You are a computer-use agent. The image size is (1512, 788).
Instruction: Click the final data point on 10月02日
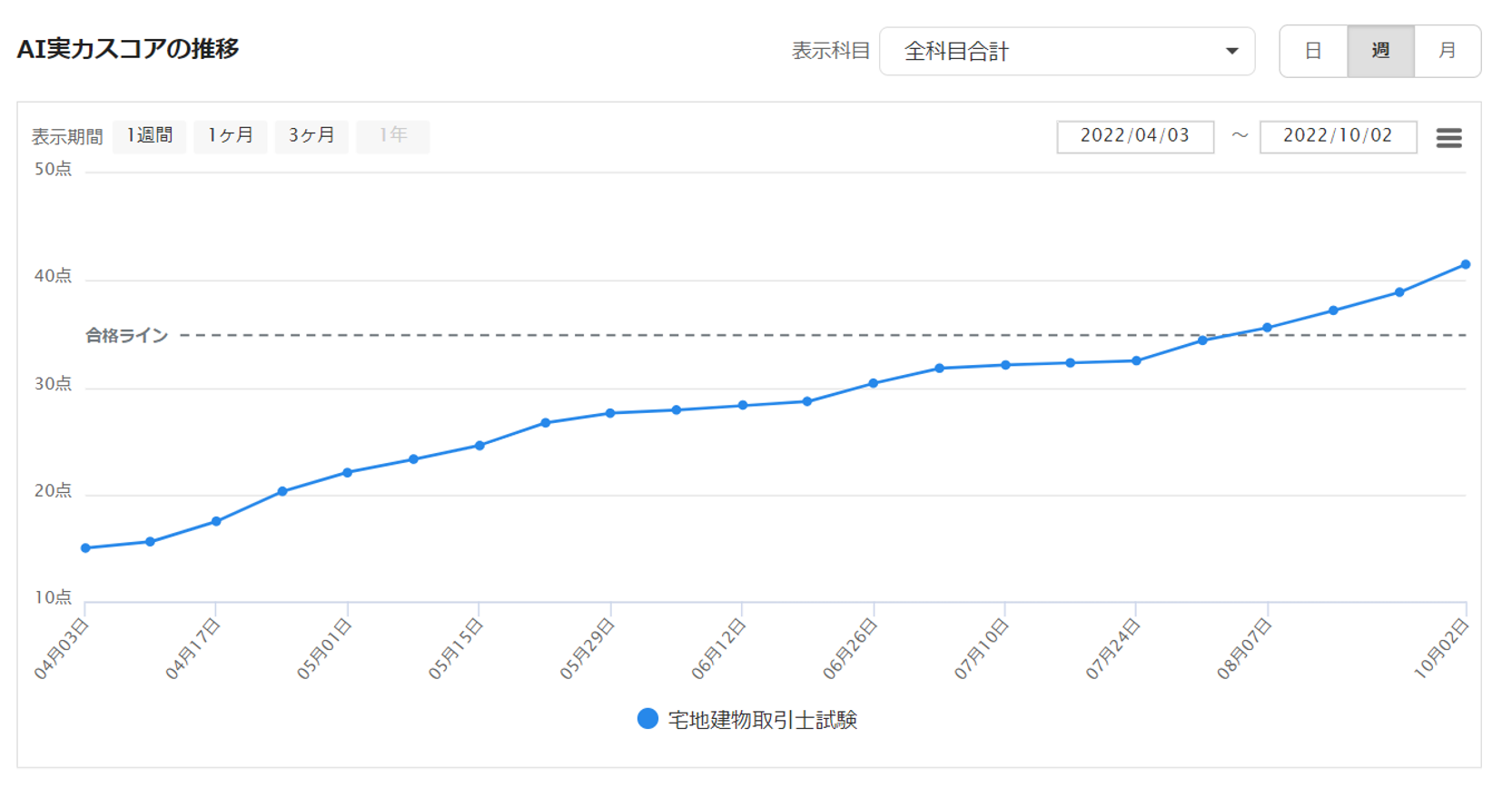click(1466, 265)
